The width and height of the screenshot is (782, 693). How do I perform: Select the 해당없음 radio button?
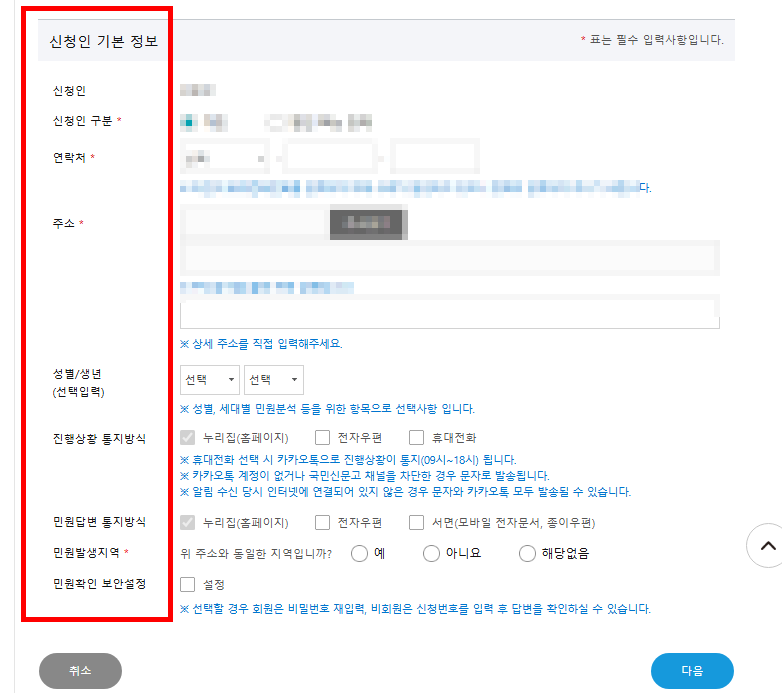click(527, 553)
